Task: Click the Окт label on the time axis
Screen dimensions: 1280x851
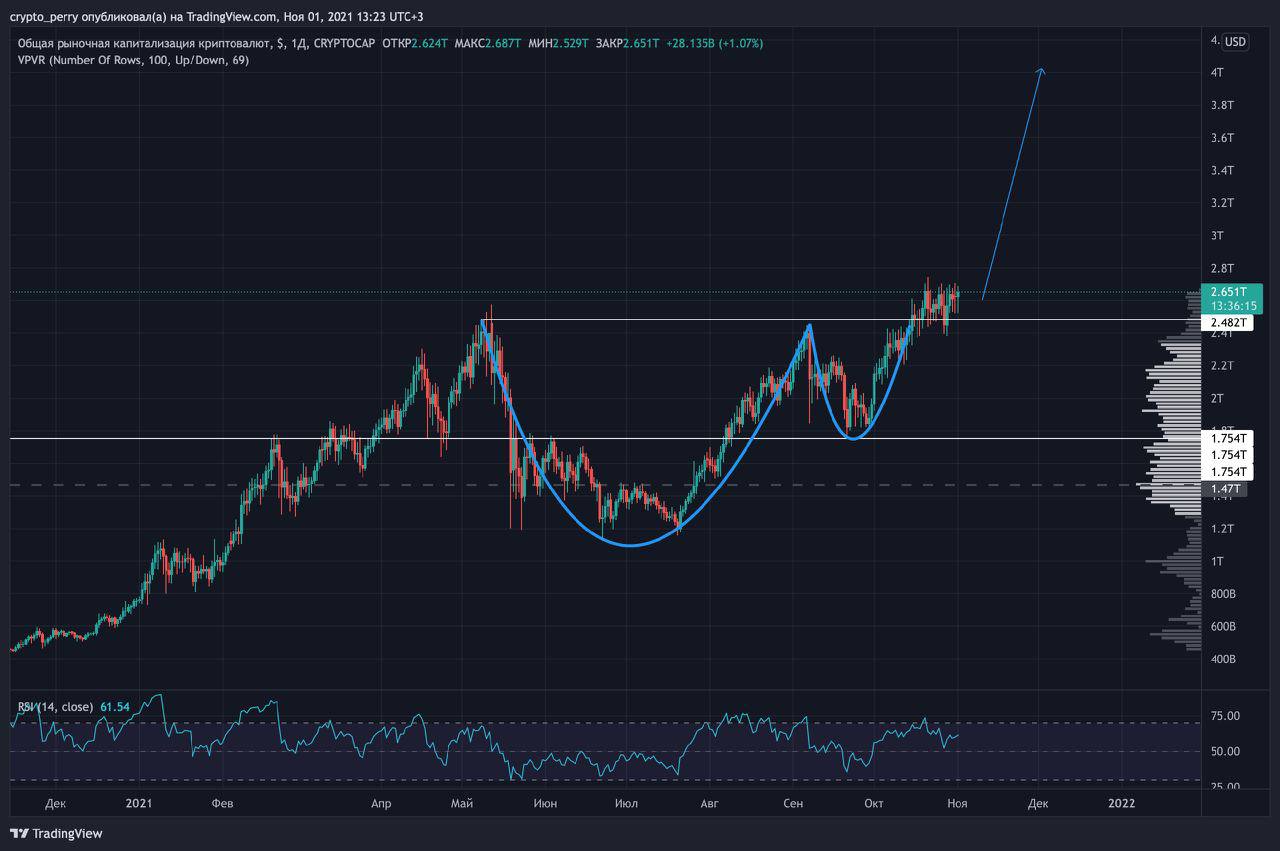Action: coord(874,802)
